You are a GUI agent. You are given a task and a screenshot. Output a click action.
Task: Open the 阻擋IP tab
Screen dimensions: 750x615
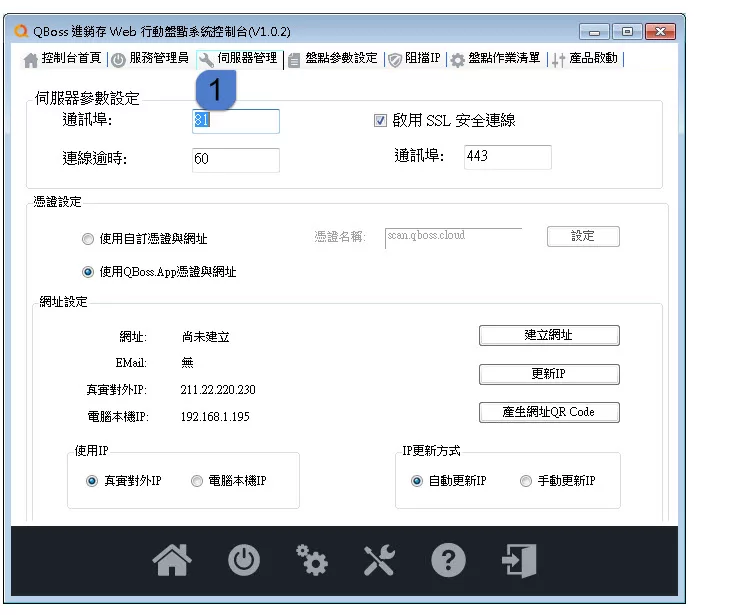pyautogui.click(x=414, y=59)
